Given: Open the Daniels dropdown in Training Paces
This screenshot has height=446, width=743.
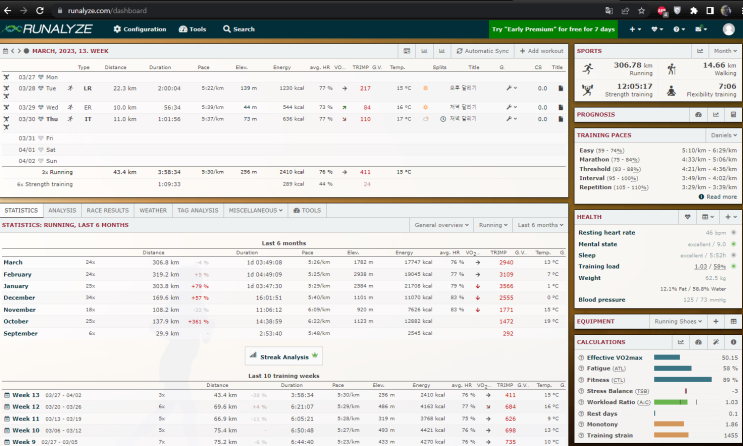Looking at the screenshot, I should [724, 135].
